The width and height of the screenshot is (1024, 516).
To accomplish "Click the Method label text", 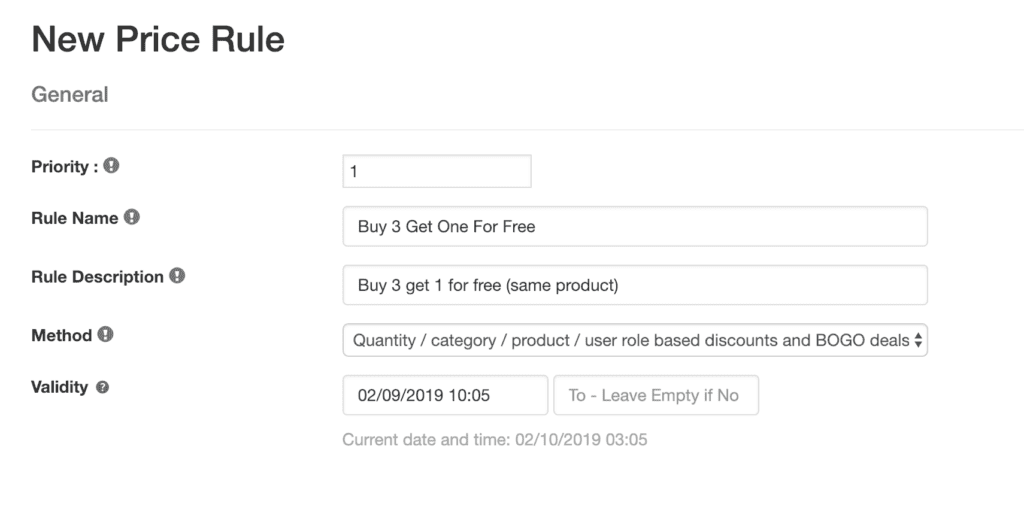I will coord(61,335).
